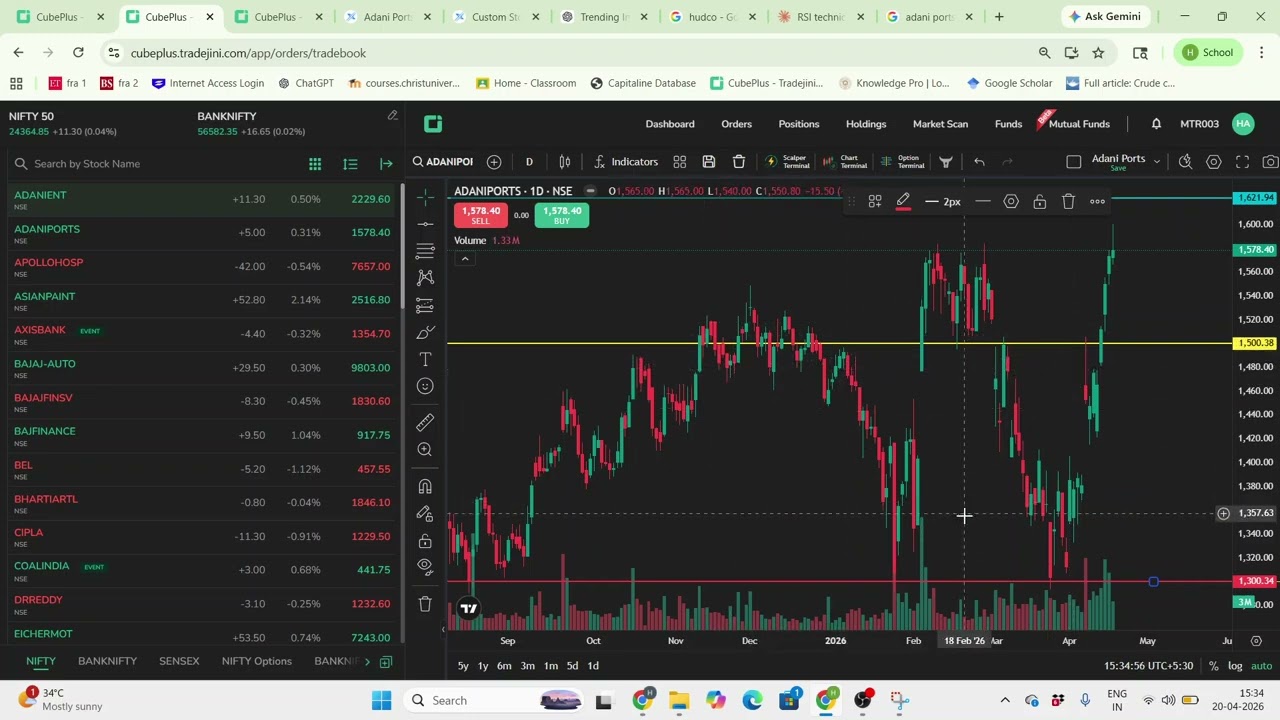Collapse the indicator legend arrow
The image size is (1280, 720).
(464, 259)
